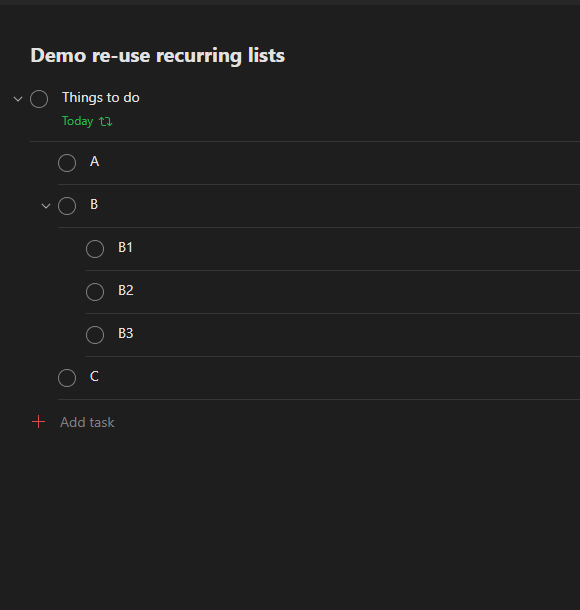This screenshot has height=610, width=580.
Task: Collapse the Things to do sub-tasks
Action: 18,99
